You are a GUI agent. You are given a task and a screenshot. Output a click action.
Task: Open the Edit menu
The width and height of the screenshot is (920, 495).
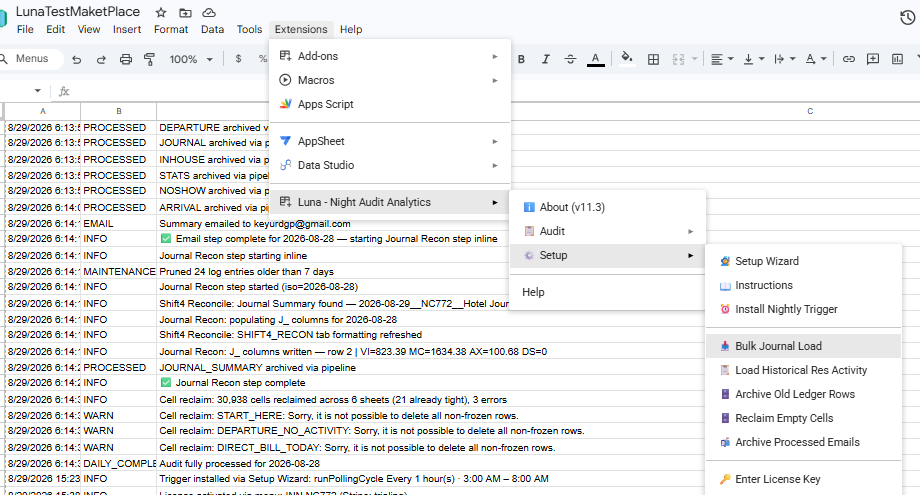(x=56, y=29)
